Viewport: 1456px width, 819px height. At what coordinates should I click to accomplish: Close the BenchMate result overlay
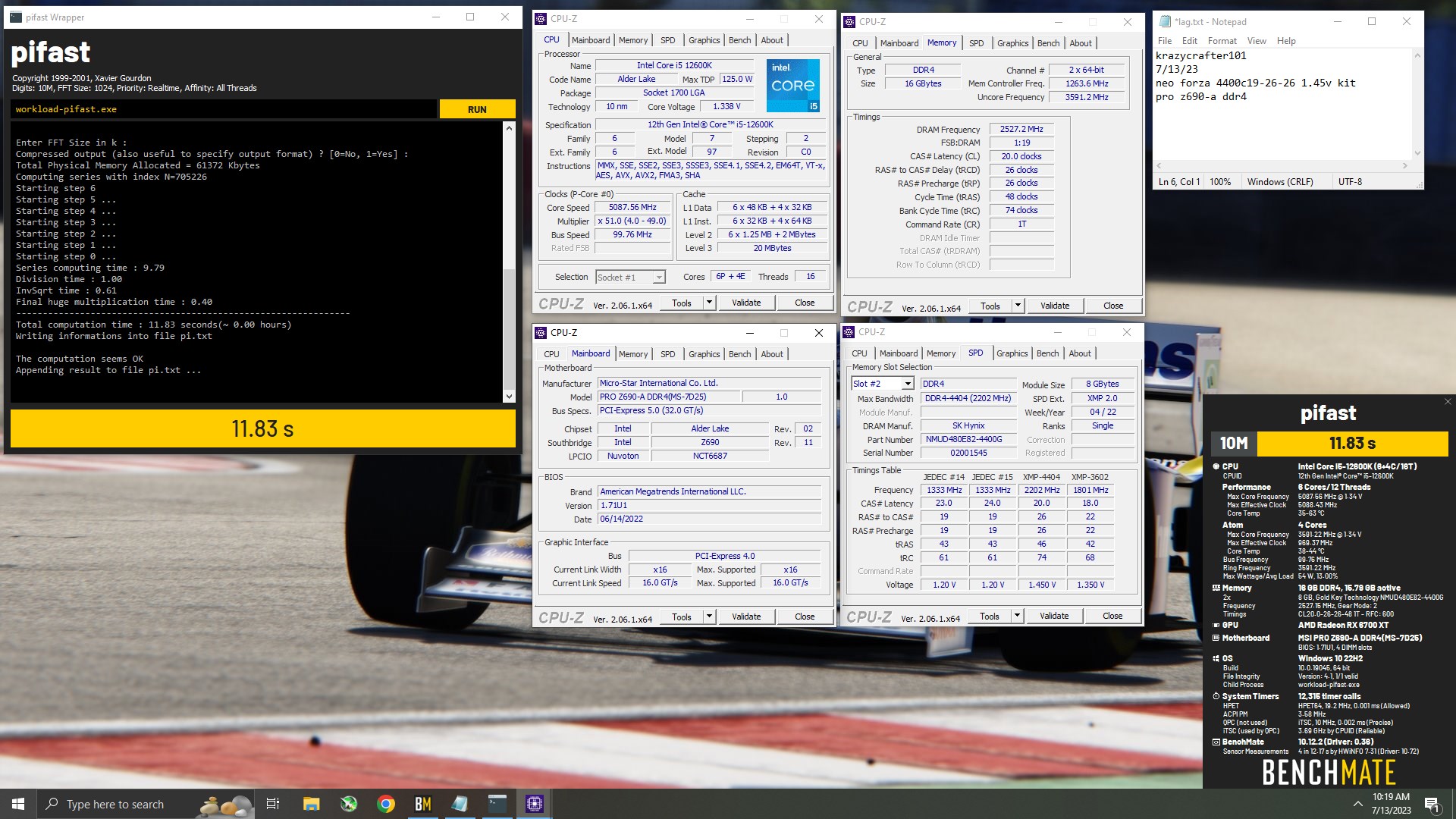1448,402
